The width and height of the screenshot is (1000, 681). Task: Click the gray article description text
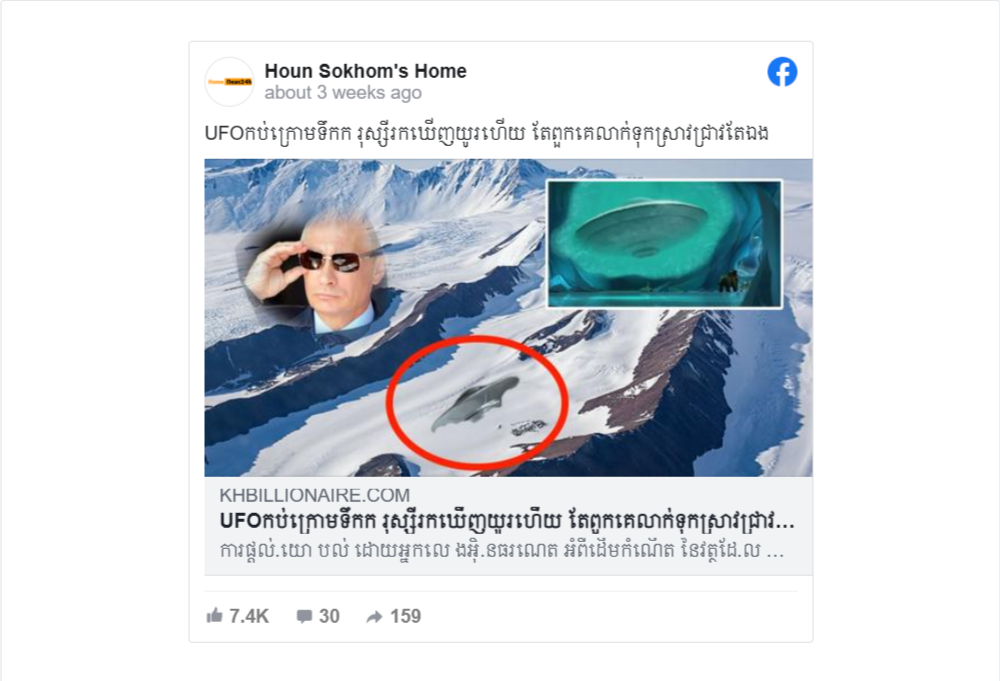tap(502, 550)
